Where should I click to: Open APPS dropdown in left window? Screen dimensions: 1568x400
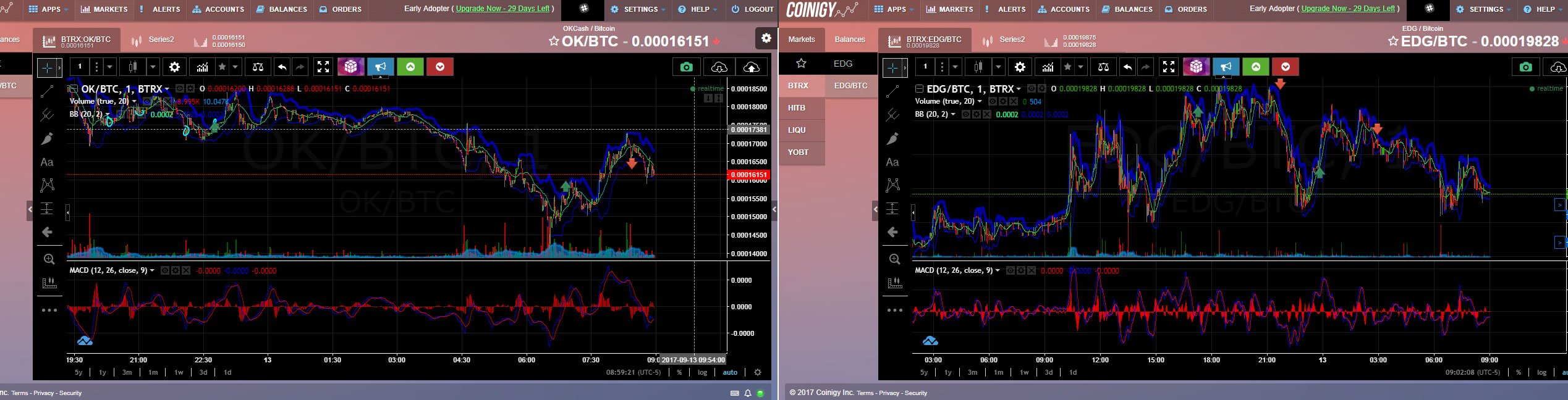point(49,9)
